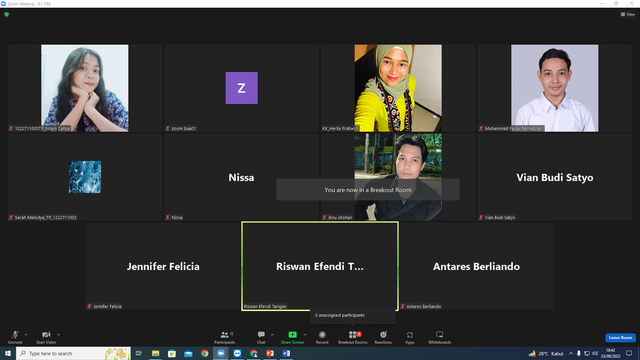Select zoom baa01 tile with Z avatar
The height and width of the screenshot is (360, 640).
(x=241, y=88)
